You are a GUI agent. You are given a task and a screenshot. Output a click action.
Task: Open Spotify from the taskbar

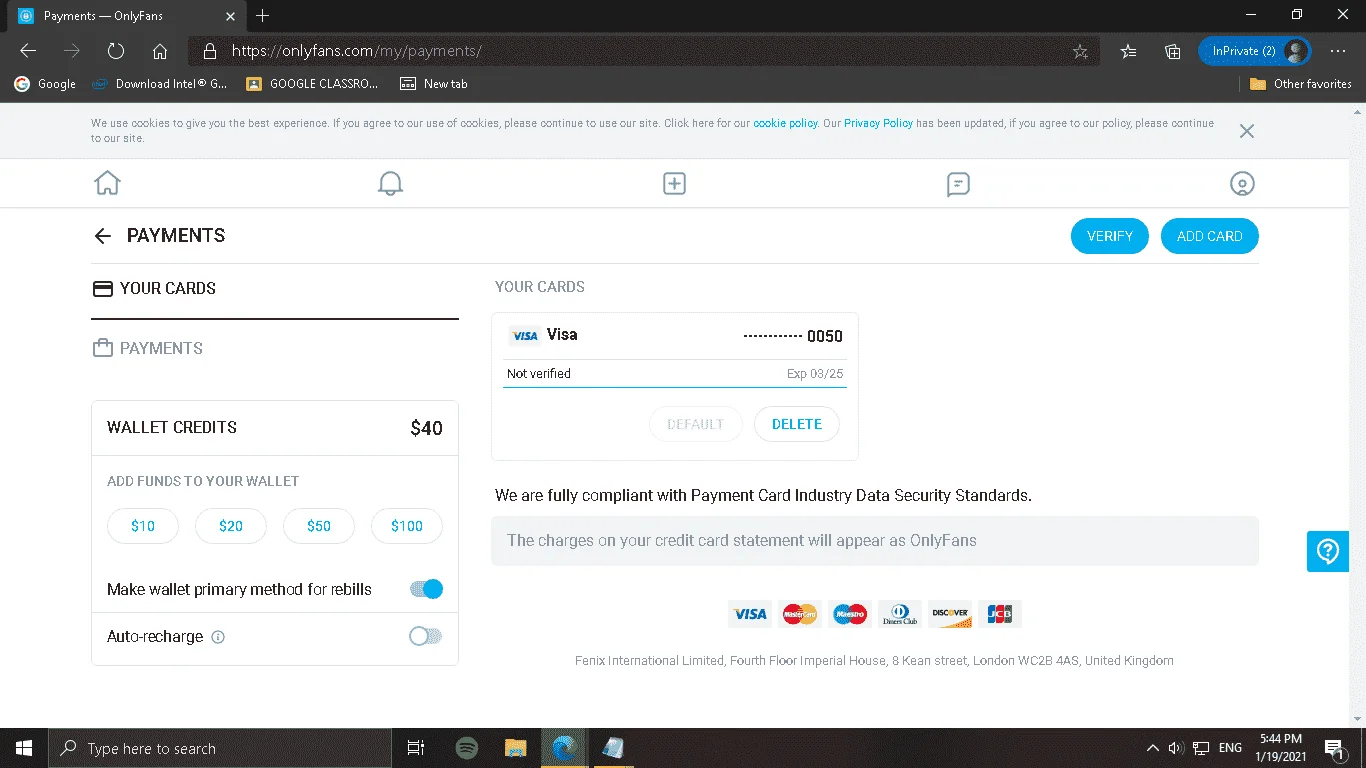coord(466,748)
